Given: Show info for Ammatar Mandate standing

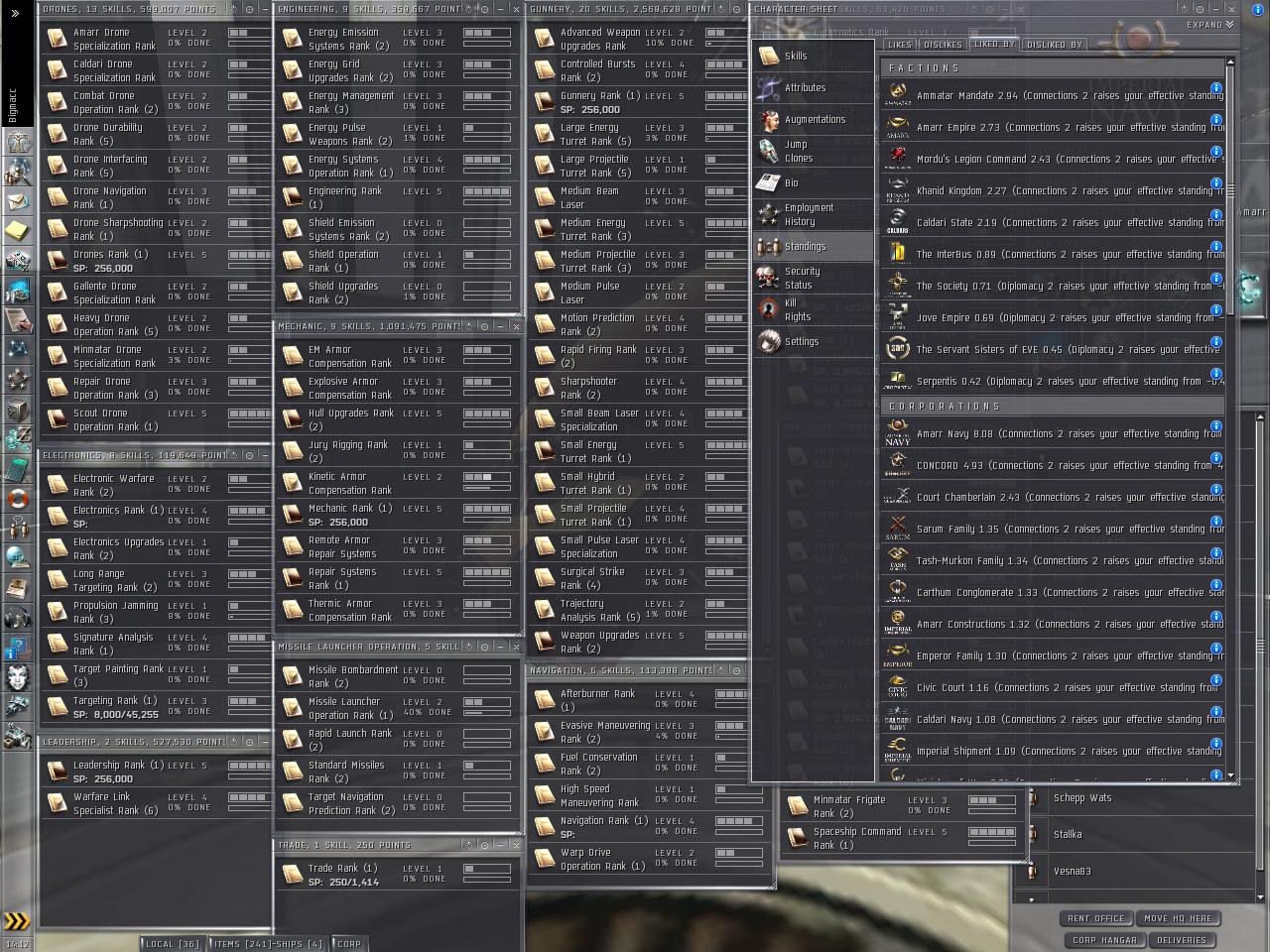Looking at the screenshot, I should (1216, 87).
